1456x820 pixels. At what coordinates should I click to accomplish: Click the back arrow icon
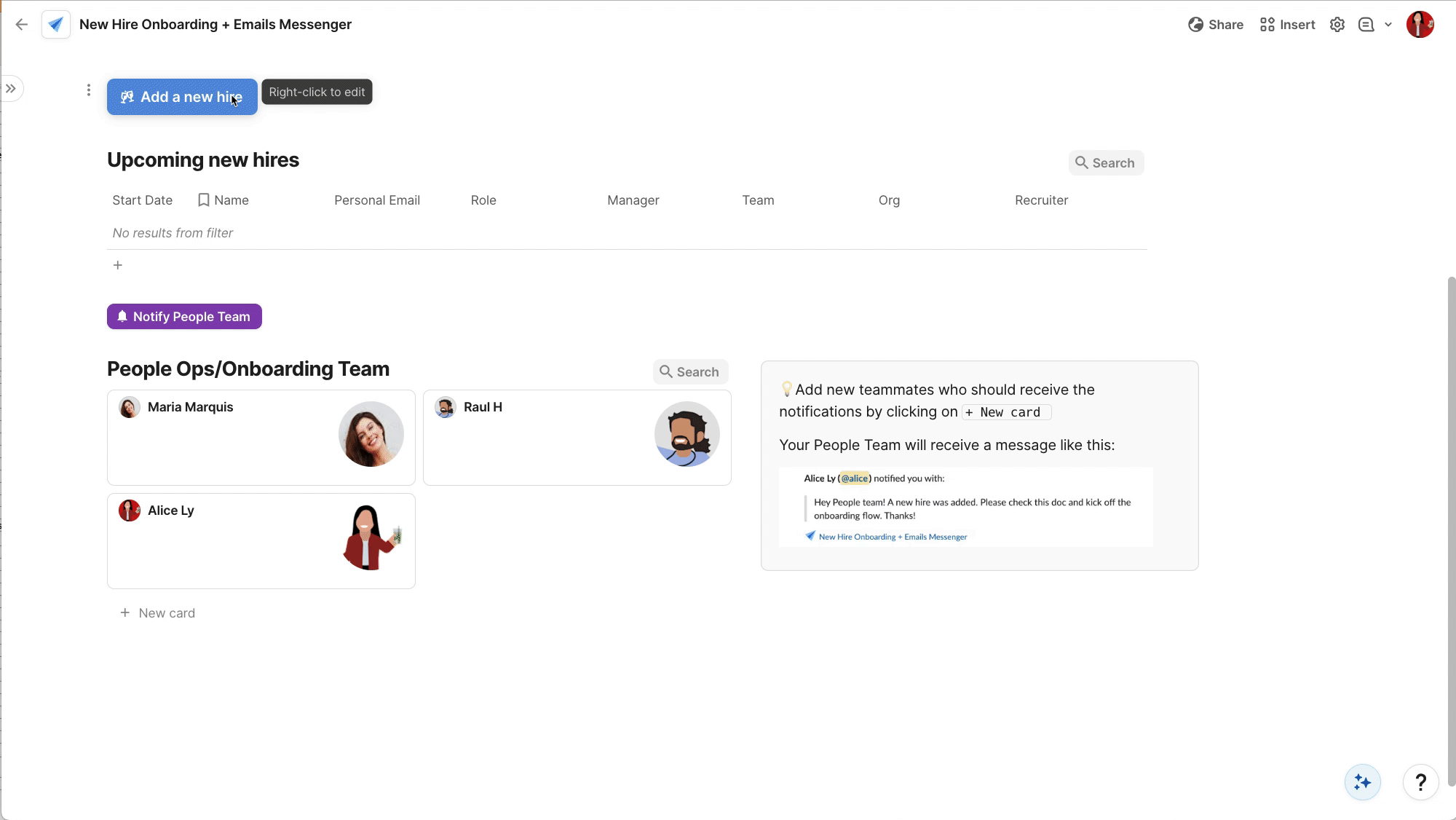point(22,25)
